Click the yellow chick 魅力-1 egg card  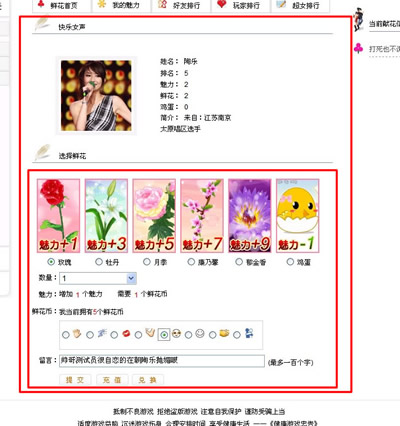pyautogui.click(x=297, y=216)
